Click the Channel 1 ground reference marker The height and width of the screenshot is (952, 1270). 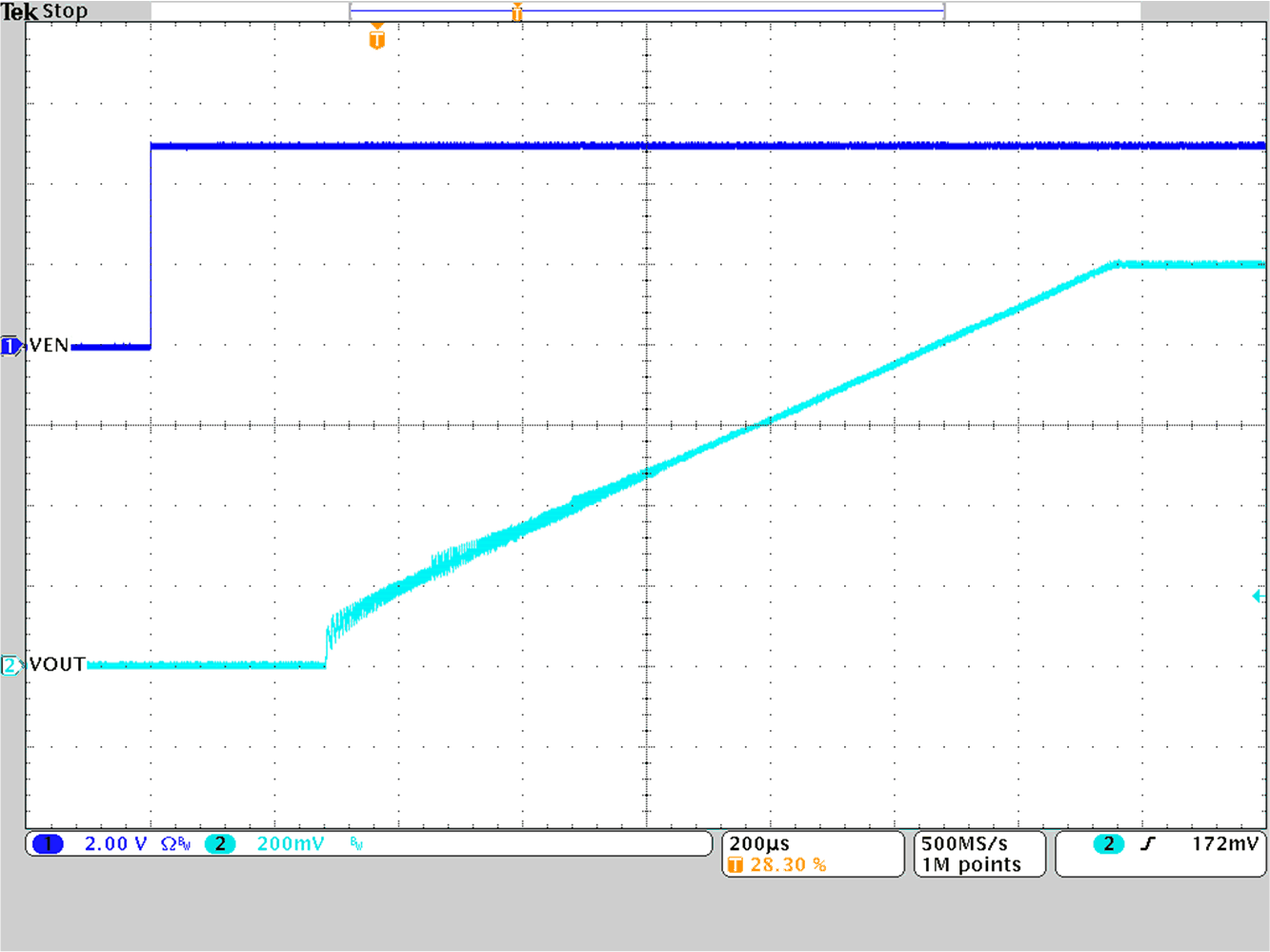(10, 346)
